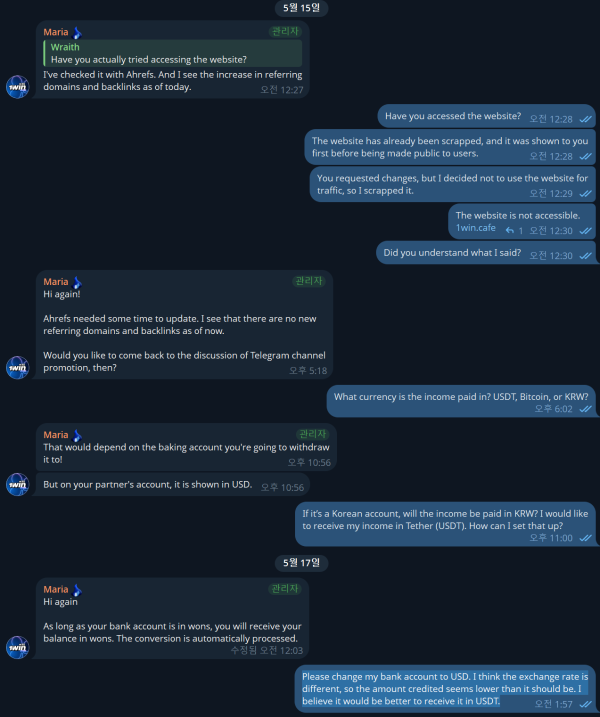The width and height of the screenshot is (600, 717).
Task: Click the read checkmarks on "Did you understand what I said?"
Action: pos(585,256)
